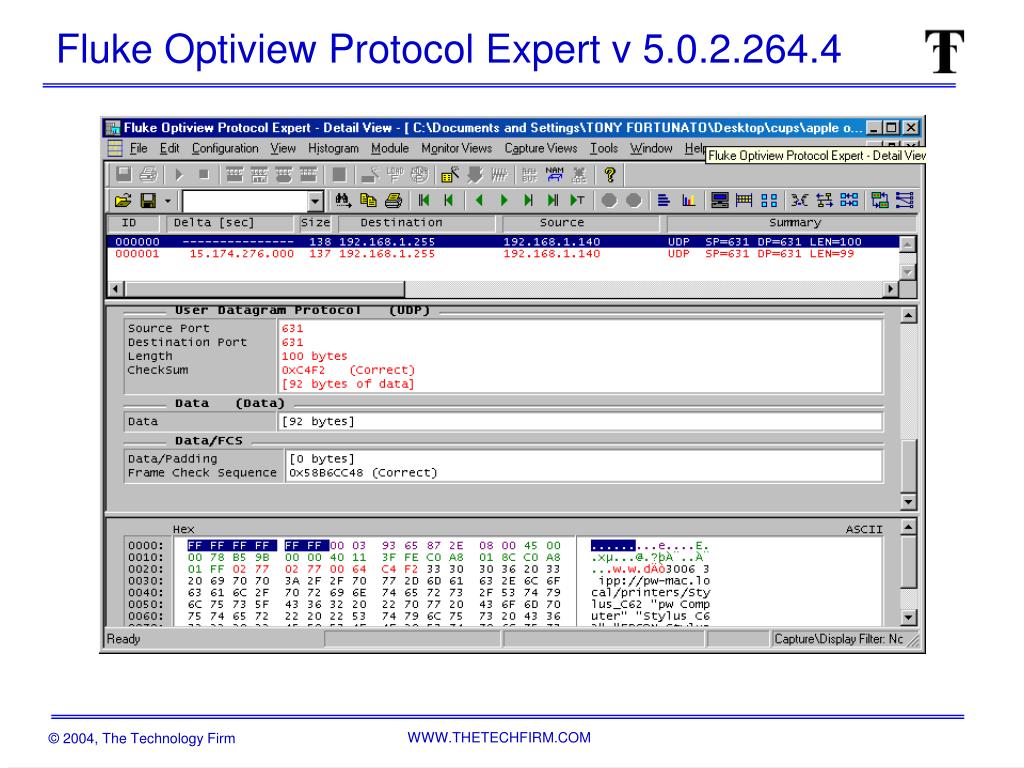Open the Monitor Views menu
Image resolution: width=1024 pixels, height=768 pixels.
(456, 148)
